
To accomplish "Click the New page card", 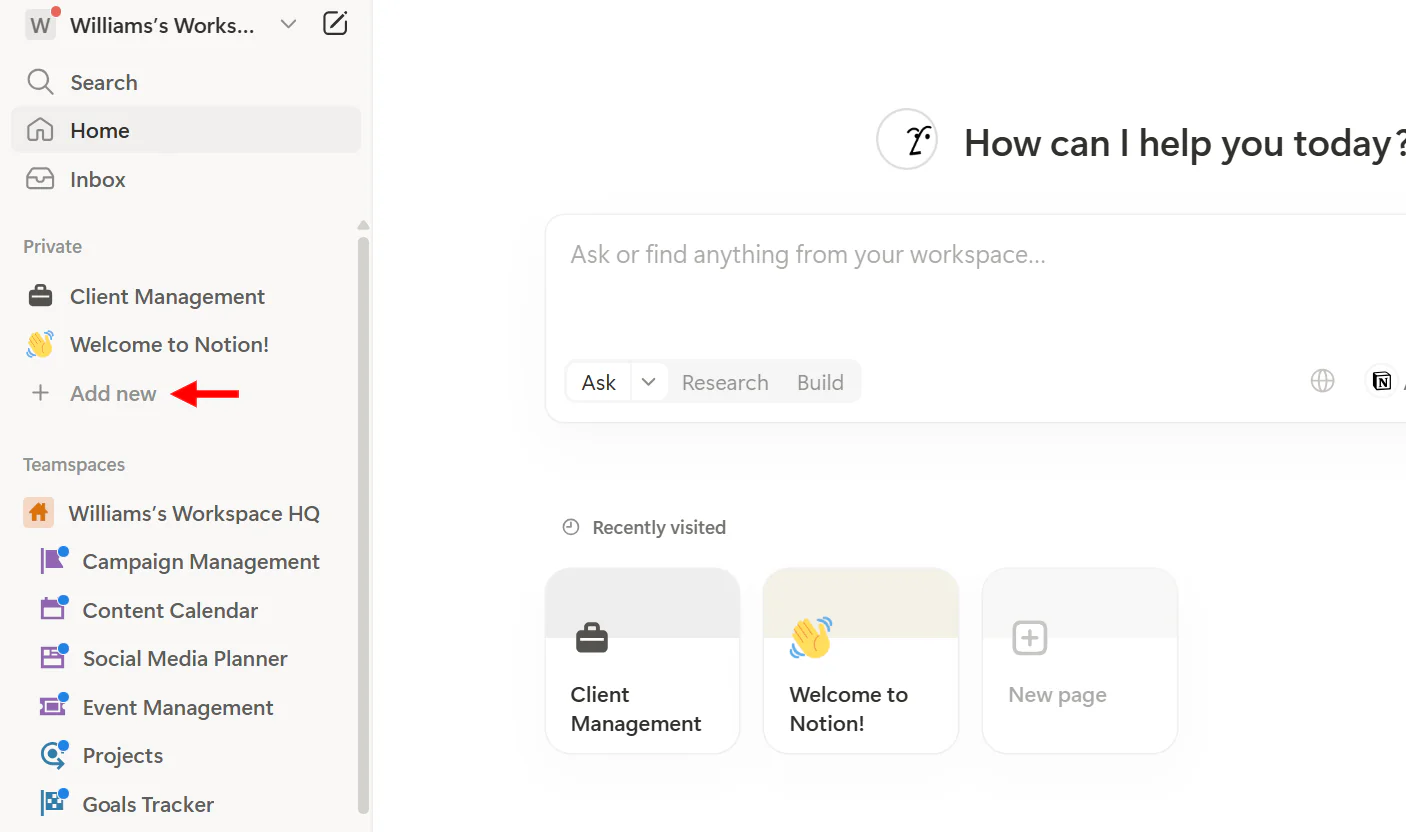I will (1080, 661).
